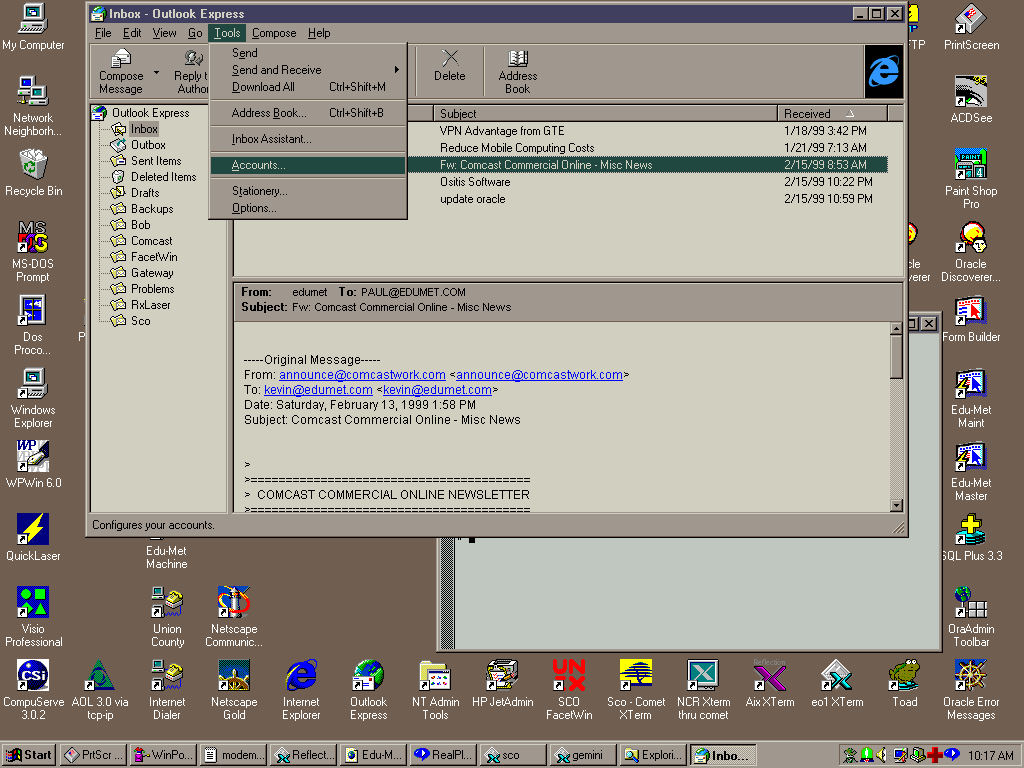The height and width of the screenshot is (768, 1024).
Task: Switch to the Reflect... taskbar button
Action: (x=303, y=755)
